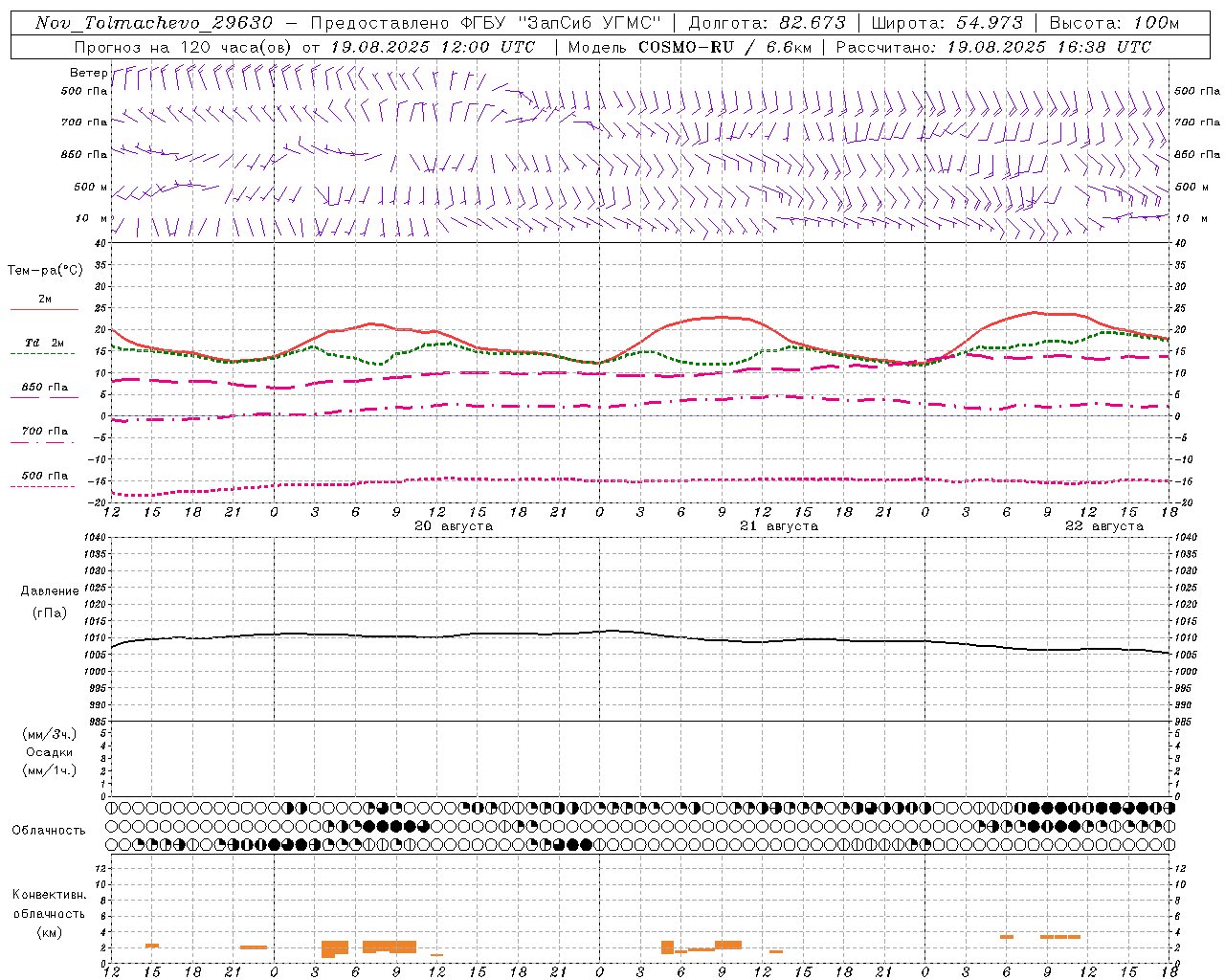Click the station title Nov_Tolmachevo_29630
This screenshot has width=1225, height=980.
(153, 23)
